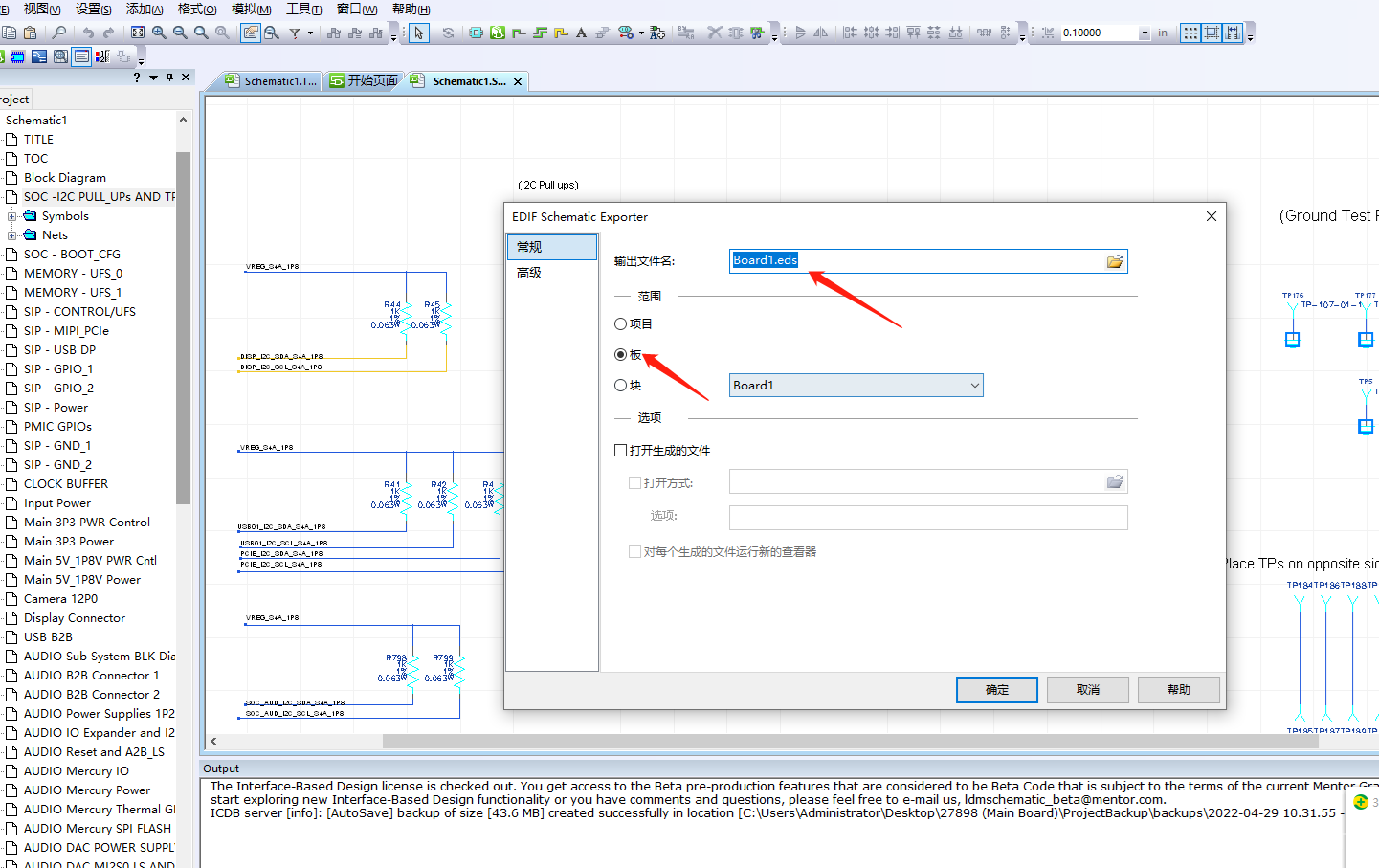This screenshot has height=868, width=1379.
Task: Click the selection filter funnel icon
Action: click(x=295, y=33)
